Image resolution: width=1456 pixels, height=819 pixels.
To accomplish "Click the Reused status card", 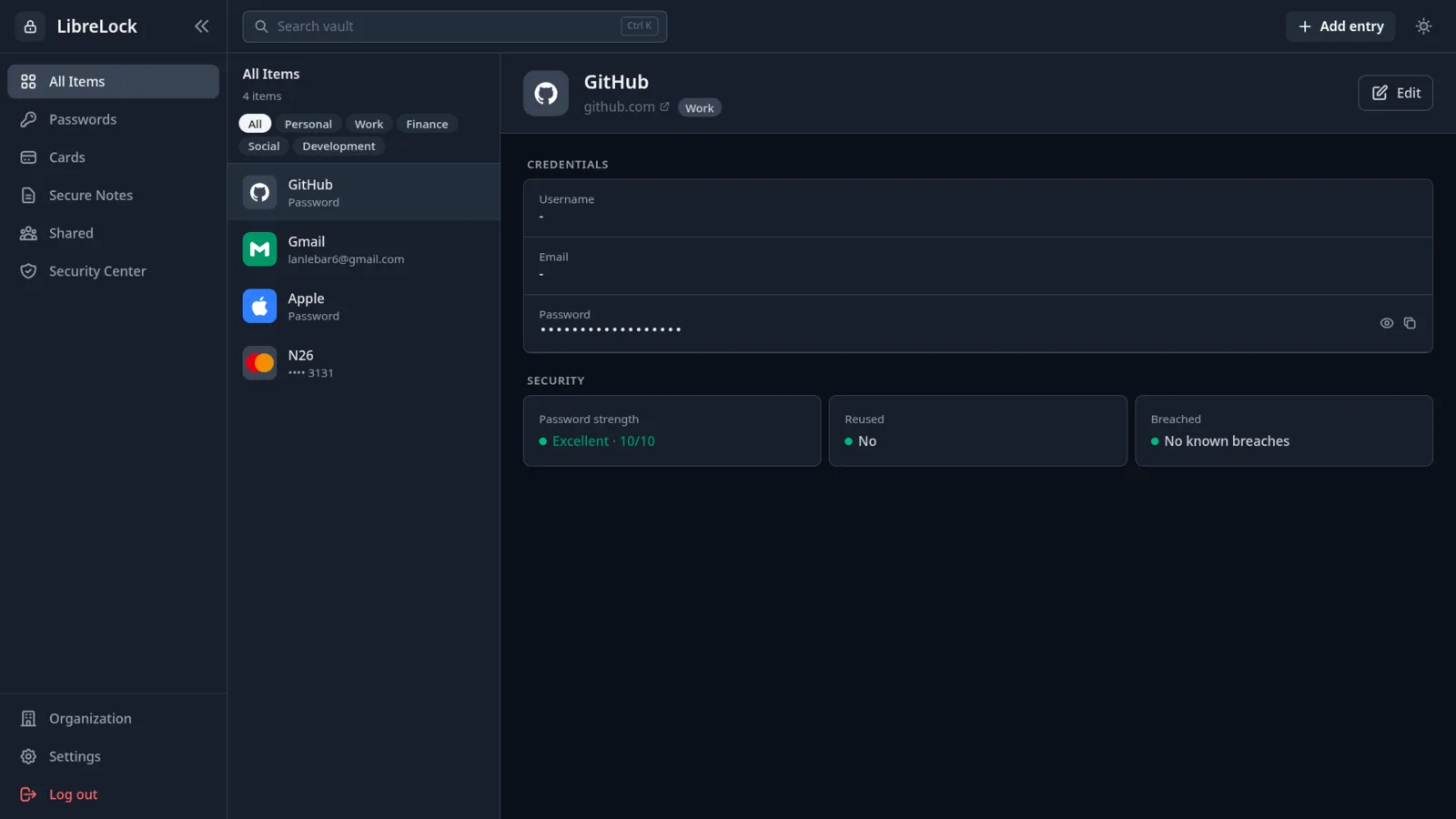I will [977, 430].
